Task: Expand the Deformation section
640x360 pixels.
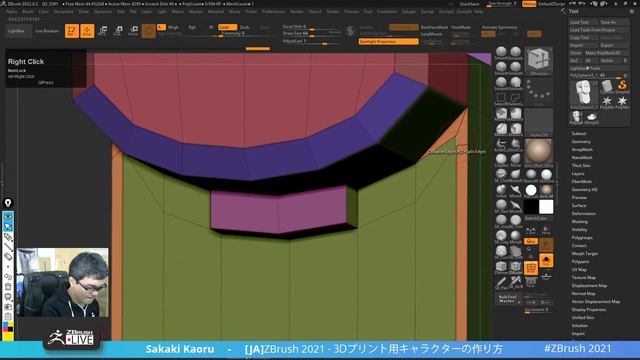Action: pos(584,214)
